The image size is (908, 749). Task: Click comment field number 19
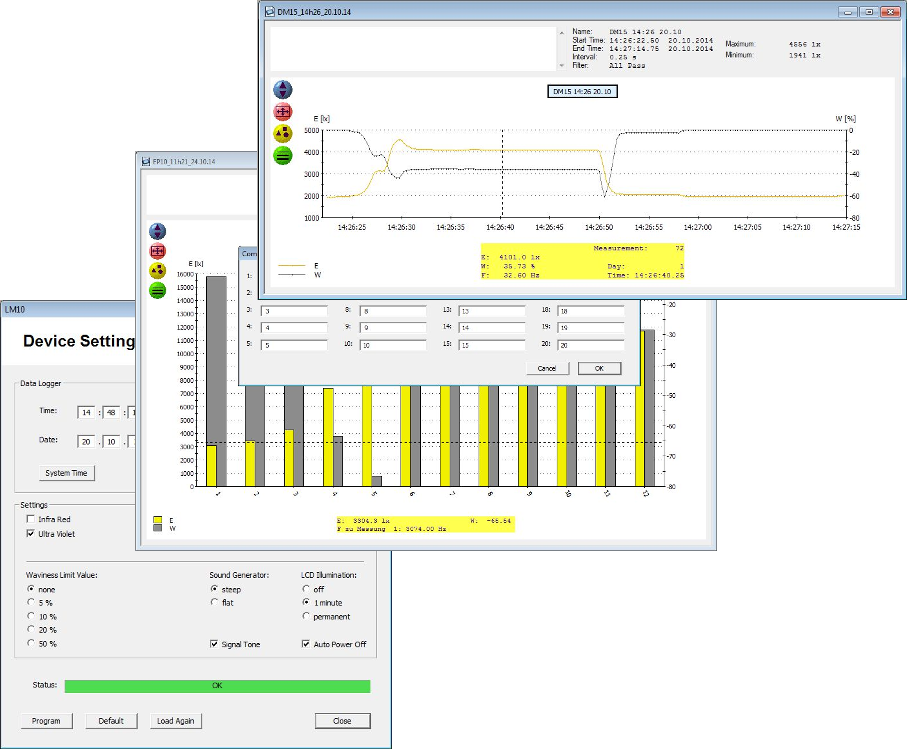(x=591, y=328)
